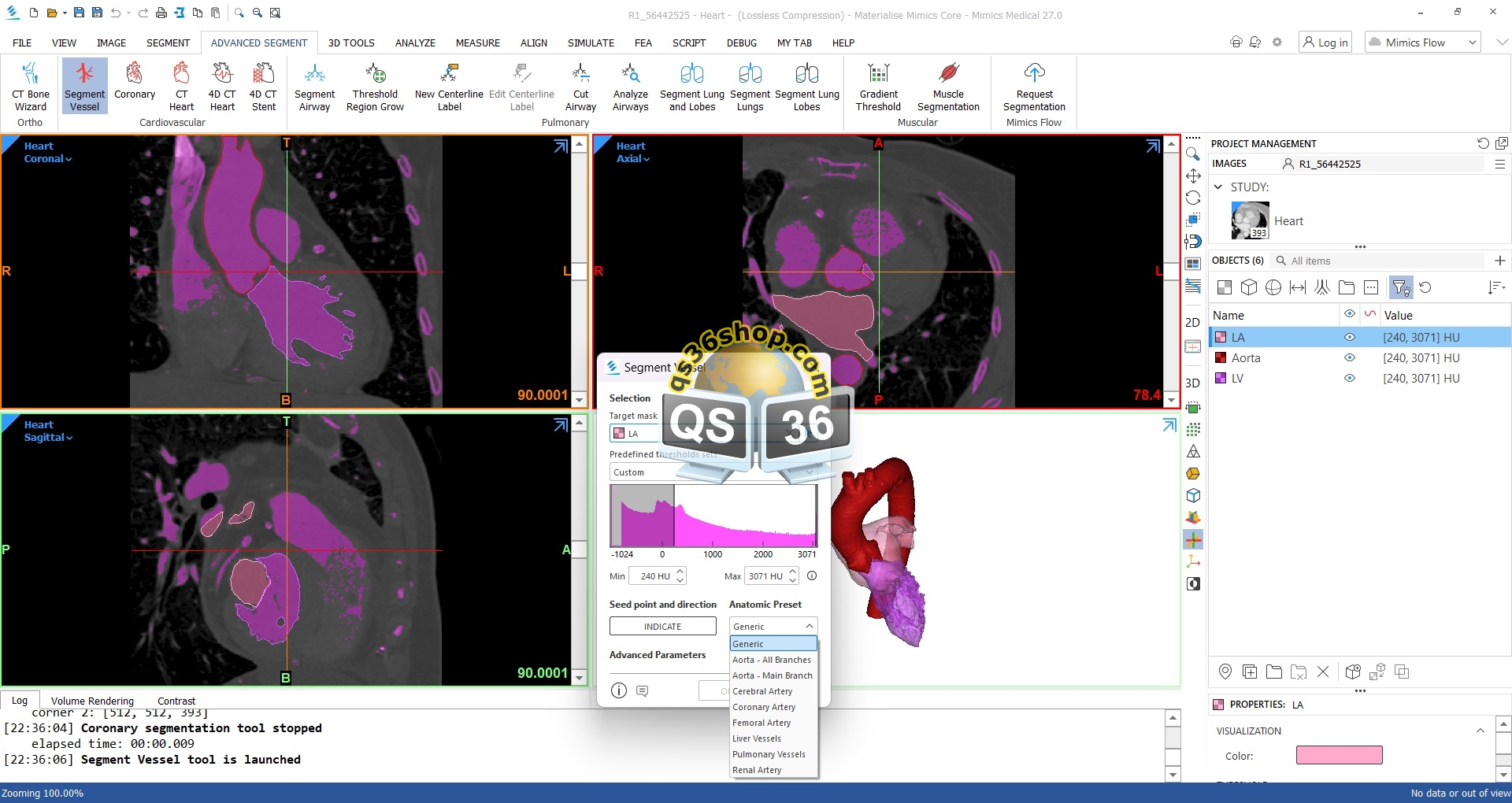Screen dimensions: 1512x803
Task: Open the SEGMENT ribbon tab
Action: [168, 43]
